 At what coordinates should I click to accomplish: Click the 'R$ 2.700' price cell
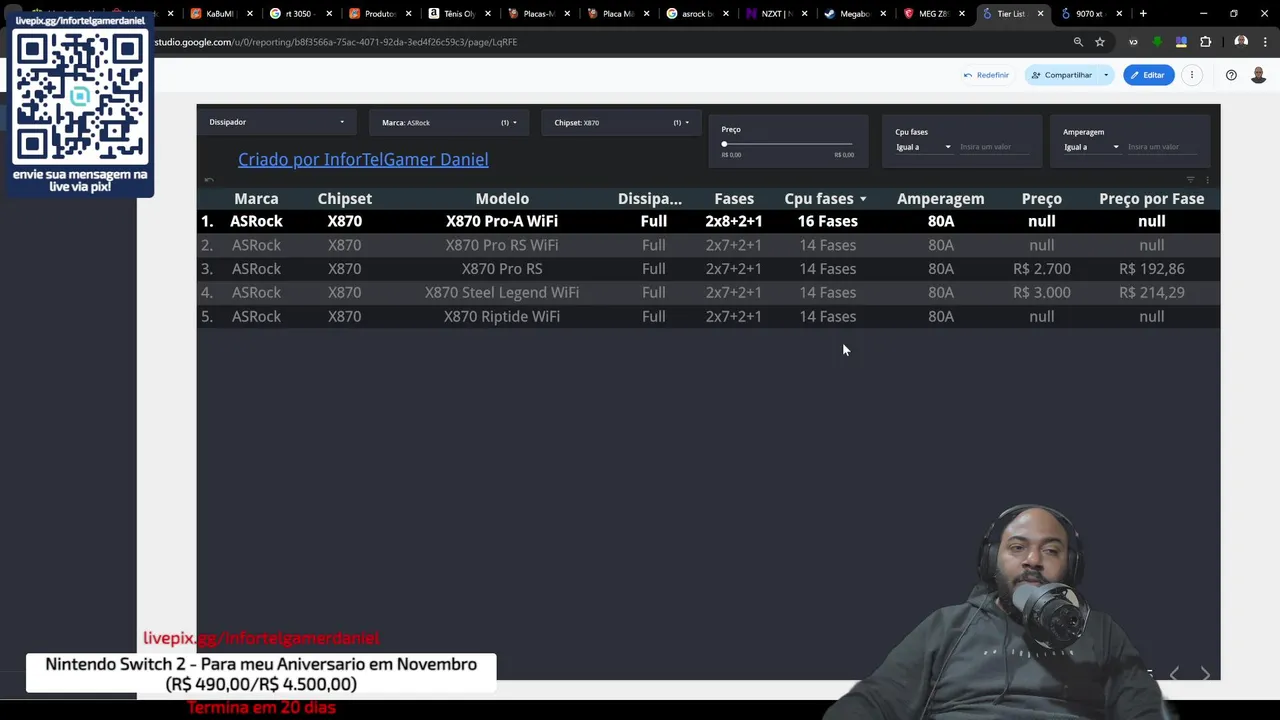(1041, 269)
